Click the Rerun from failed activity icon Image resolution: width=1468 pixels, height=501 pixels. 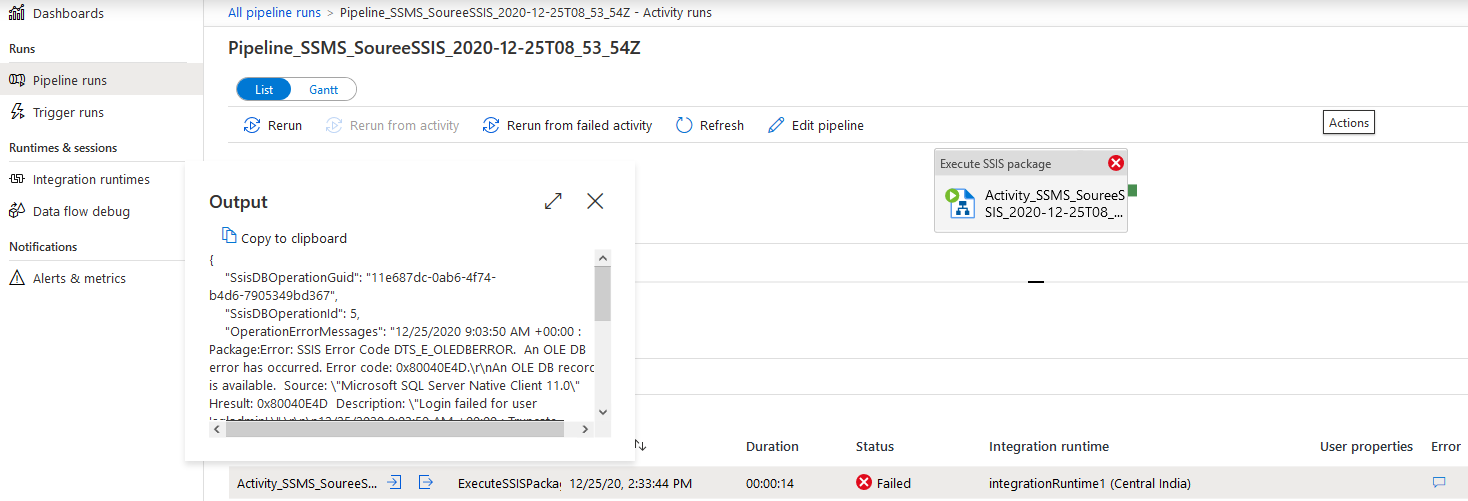coord(491,125)
